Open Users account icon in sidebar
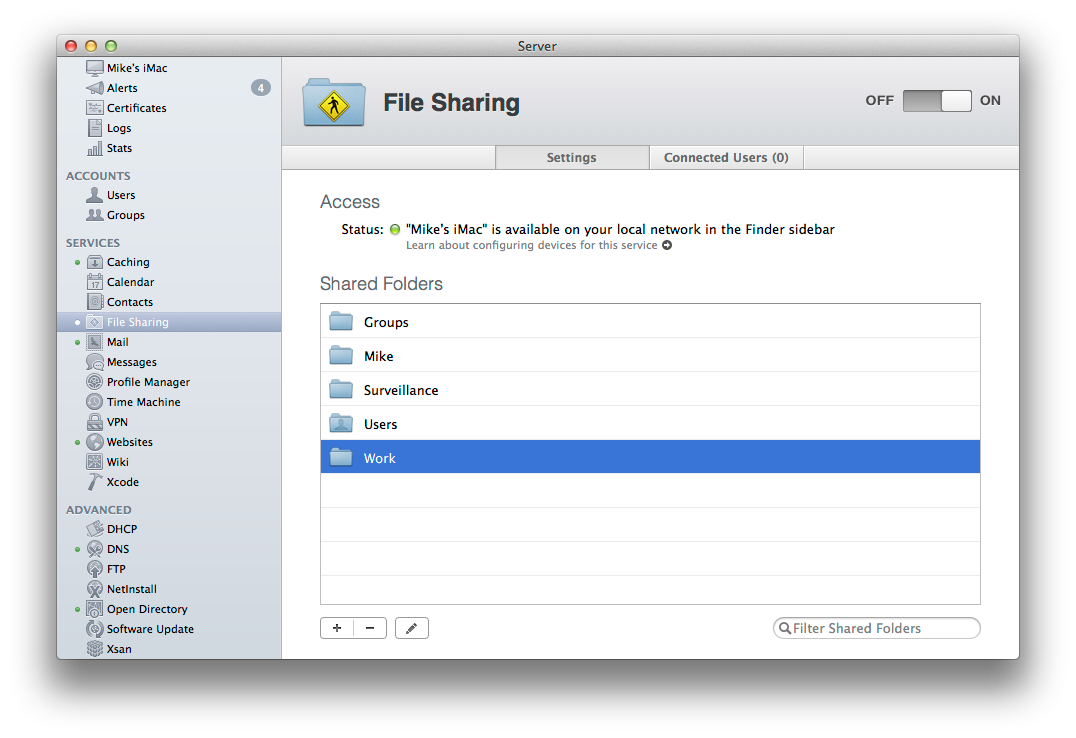Image resolution: width=1076 pixels, height=738 pixels. tap(95, 195)
